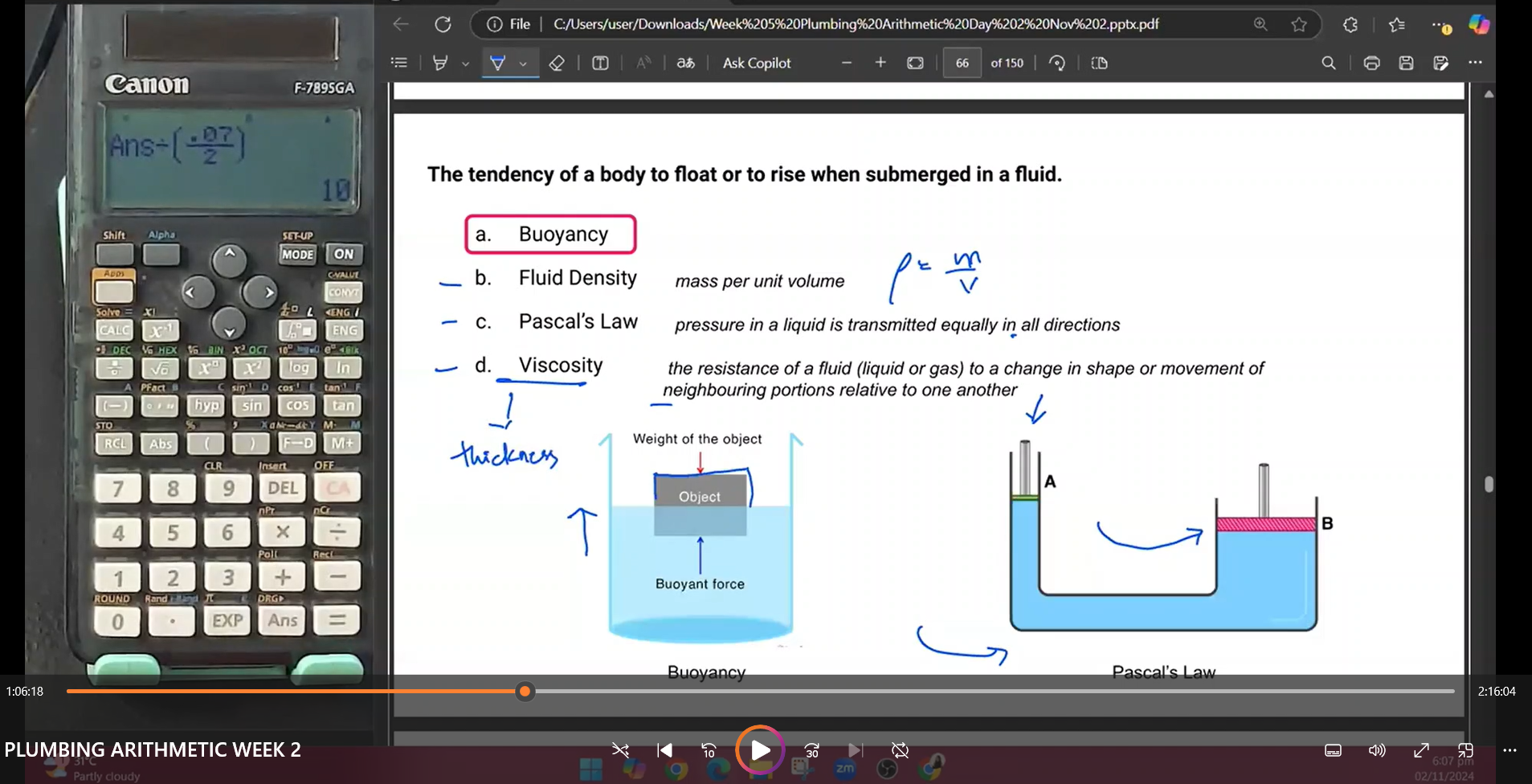Image resolution: width=1532 pixels, height=784 pixels.
Task: Open the volume control
Action: [x=1377, y=750]
